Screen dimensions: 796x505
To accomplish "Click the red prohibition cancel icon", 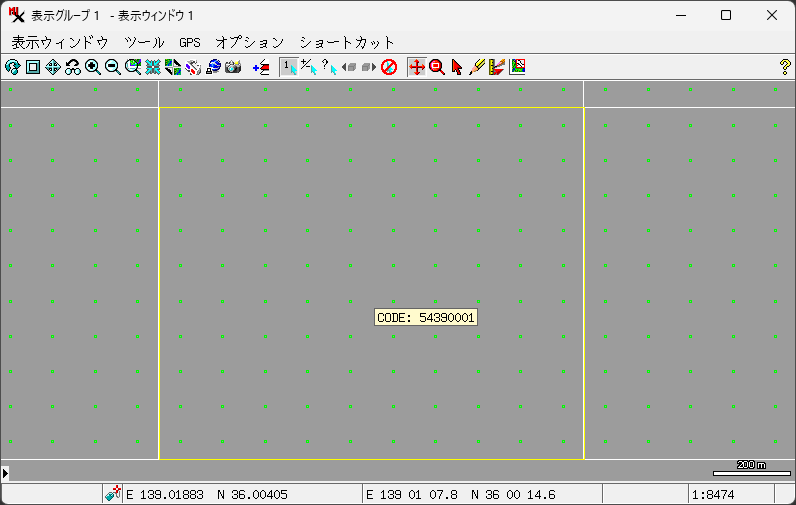I will click(x=389, y=67).
